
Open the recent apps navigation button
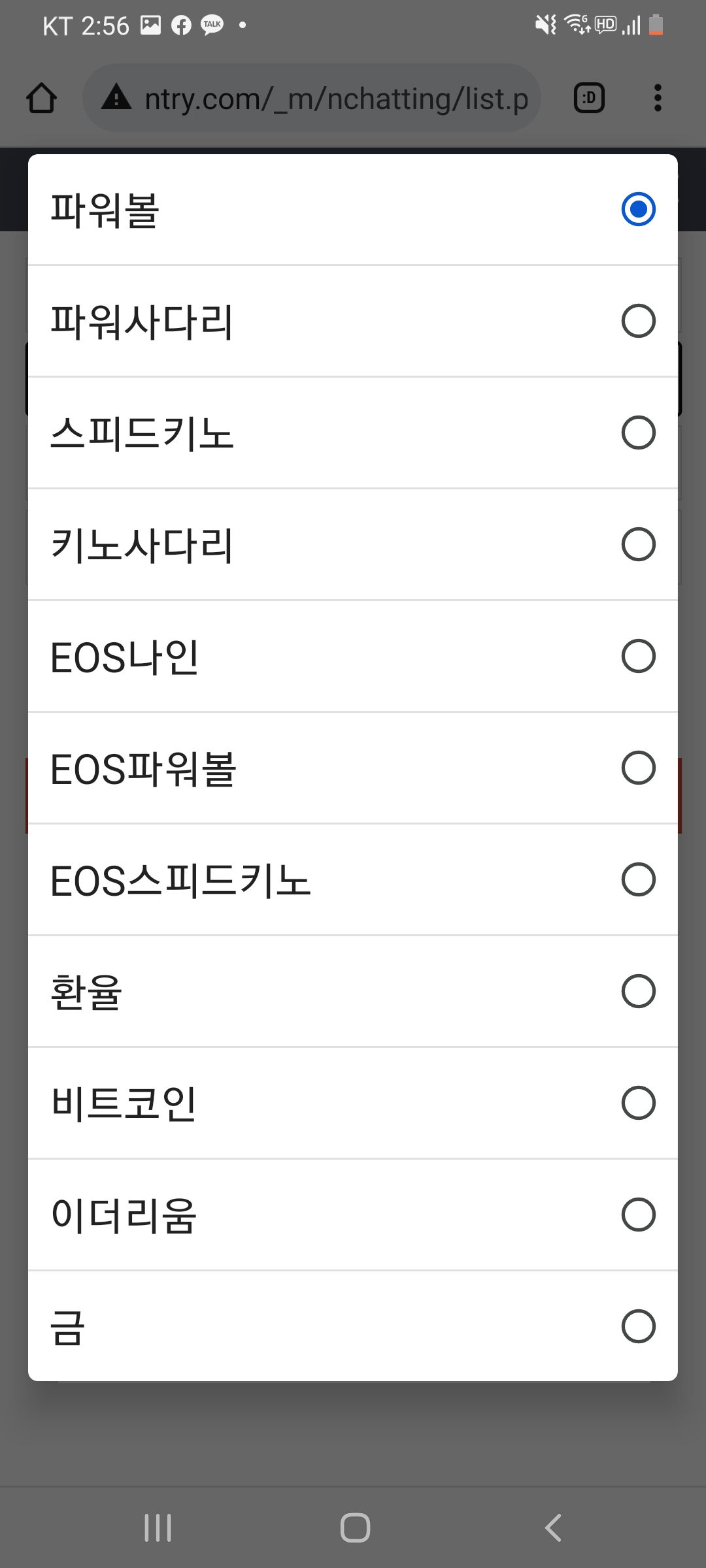pos(158,1527)
